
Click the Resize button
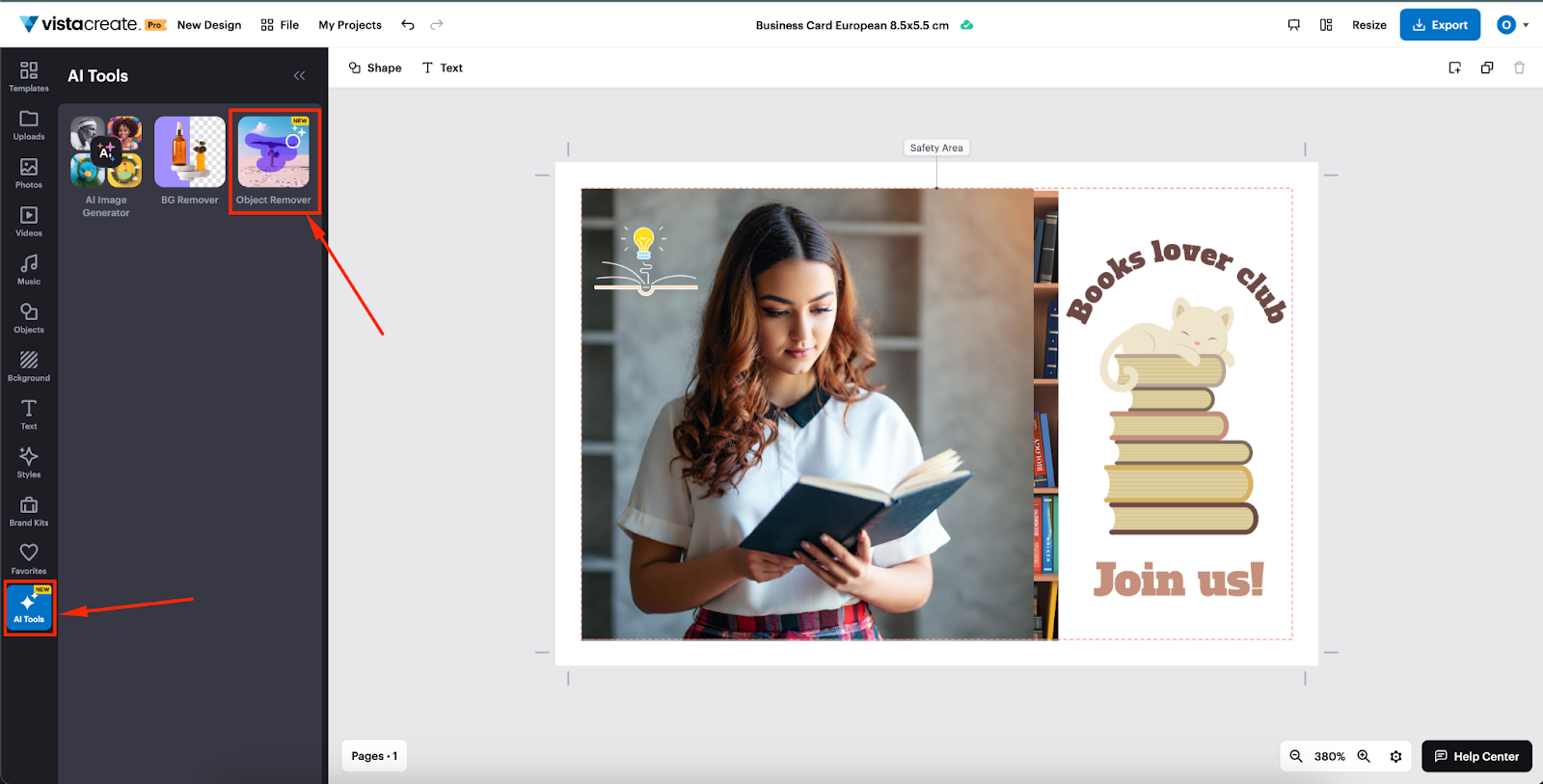click(1368, 25)
